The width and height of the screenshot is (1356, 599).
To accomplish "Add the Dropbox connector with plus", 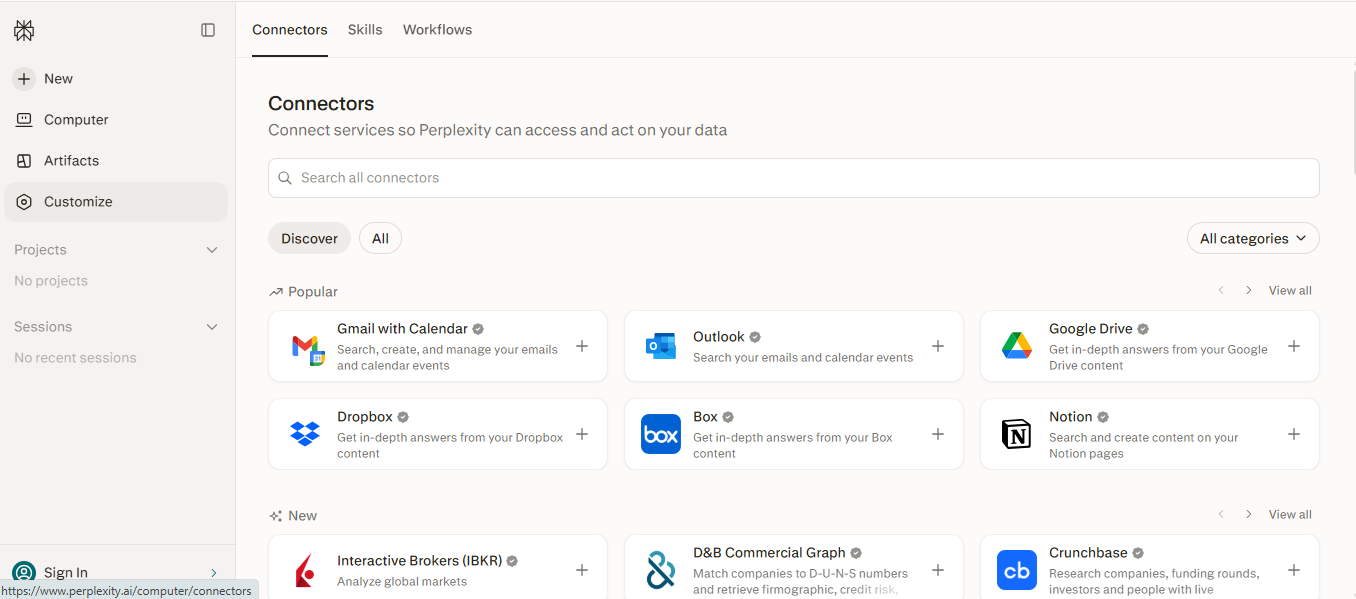I will click(582, 434).
